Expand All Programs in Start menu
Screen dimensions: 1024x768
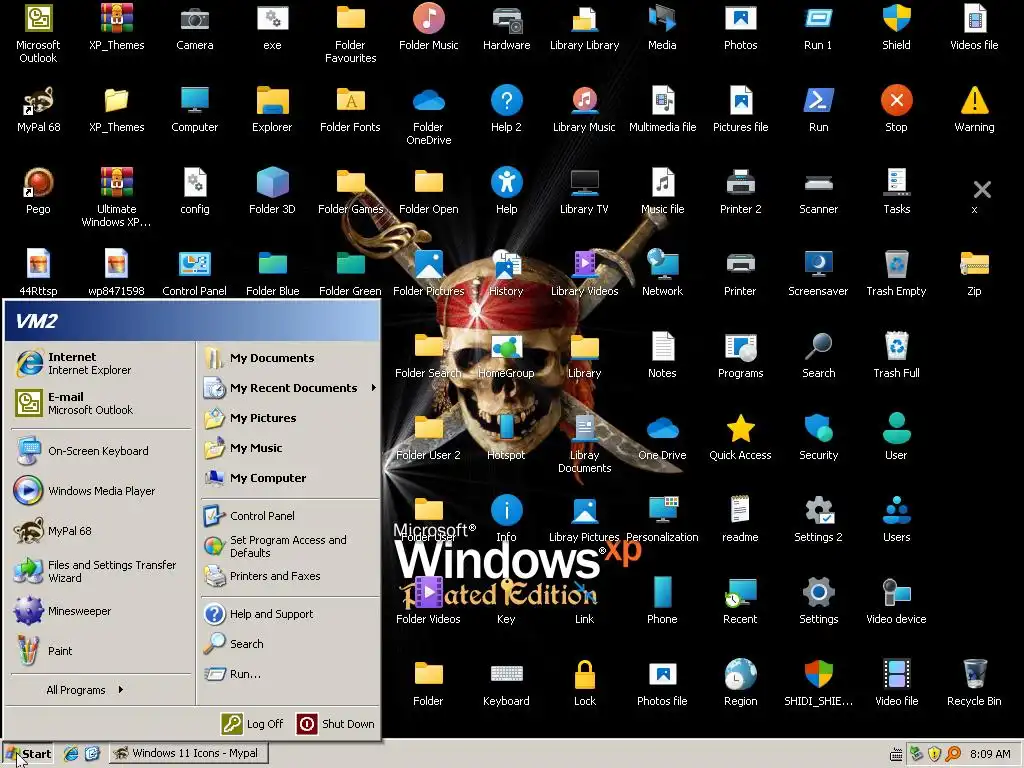coord(84,690)
